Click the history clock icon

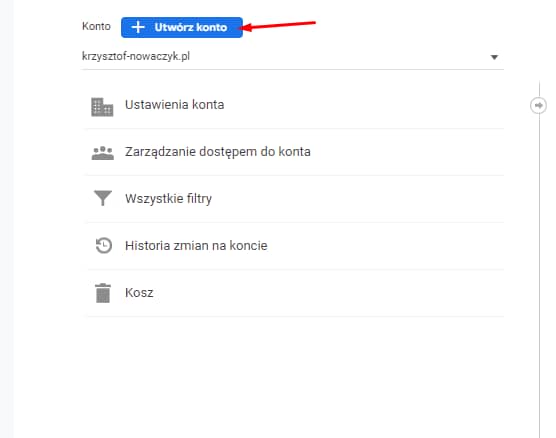click(104, 245)
